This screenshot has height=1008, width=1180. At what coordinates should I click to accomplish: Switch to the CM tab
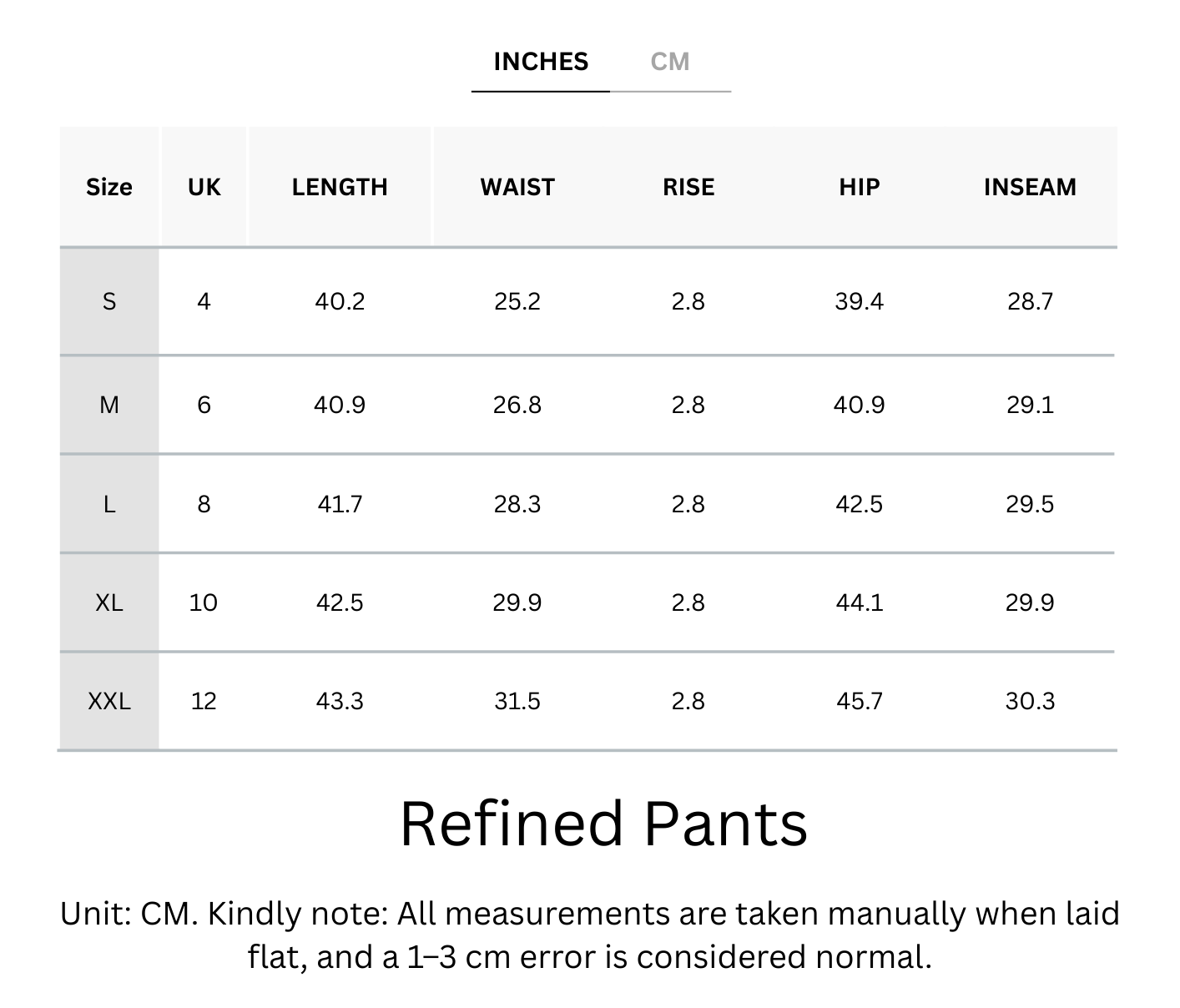tap(670, 62)
